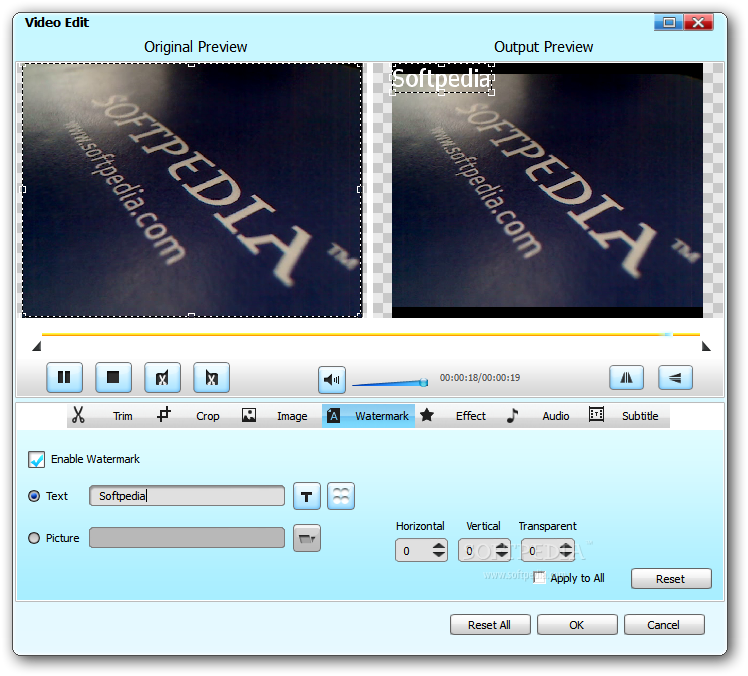Select the Text watermark radio button

34,496
